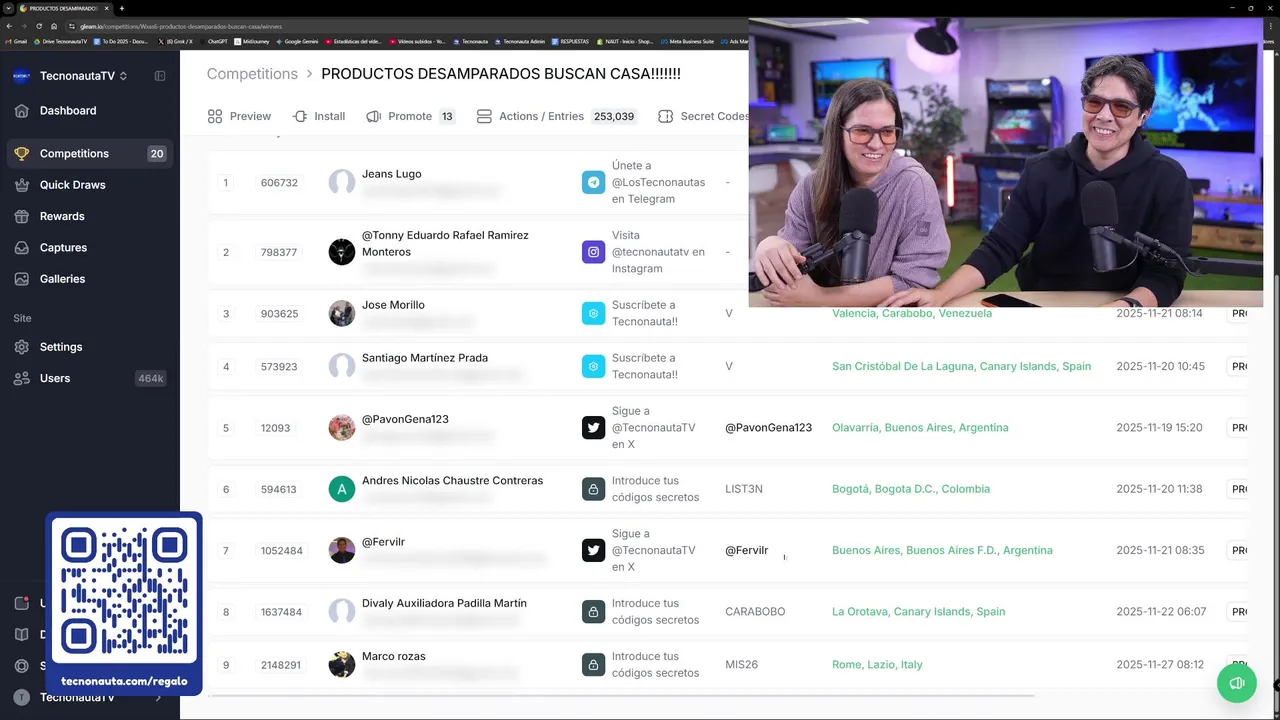Click location San Cristóbal De La Laguna
This screenshot has width=1280, height=720.
coord(961,366)
